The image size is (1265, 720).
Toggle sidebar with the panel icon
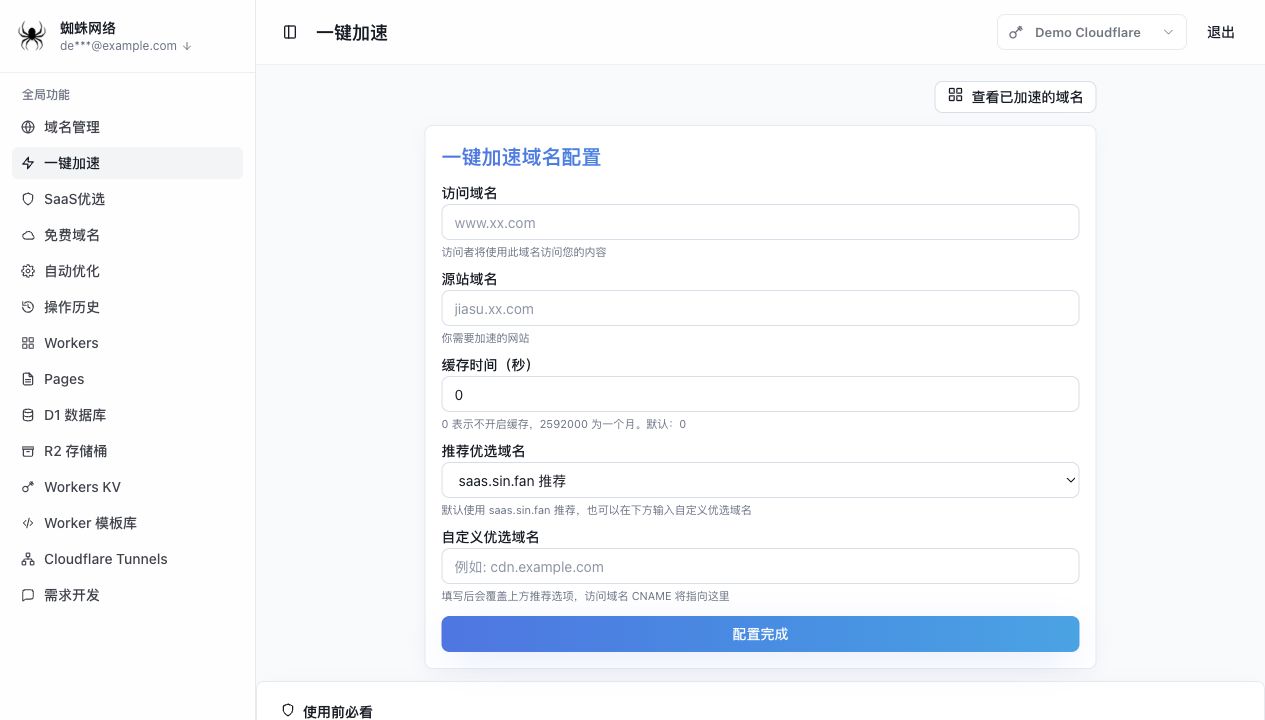coord(290,32)
